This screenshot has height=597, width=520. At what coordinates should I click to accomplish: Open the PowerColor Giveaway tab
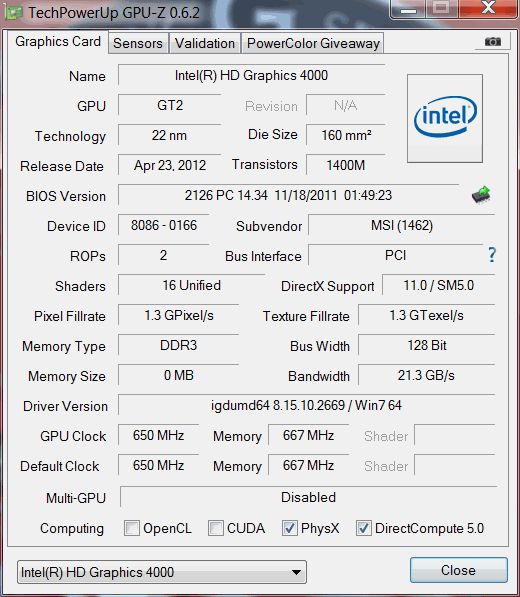pos(313,43)
